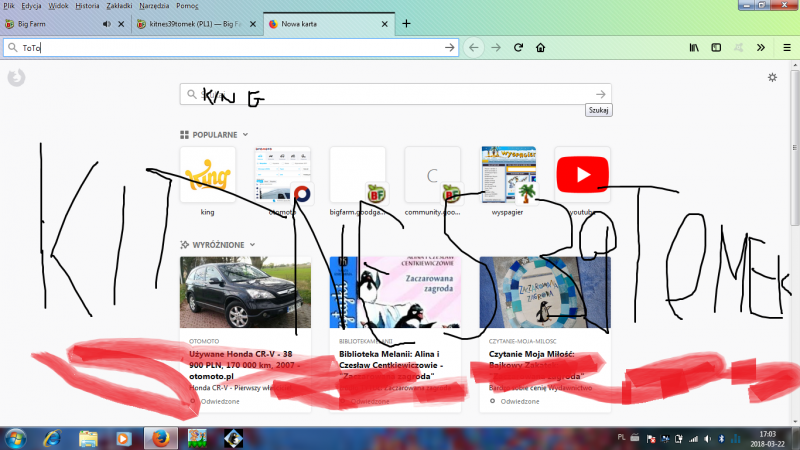Open a new tab with plus button

pyautogui.click(x=406, y=23)
